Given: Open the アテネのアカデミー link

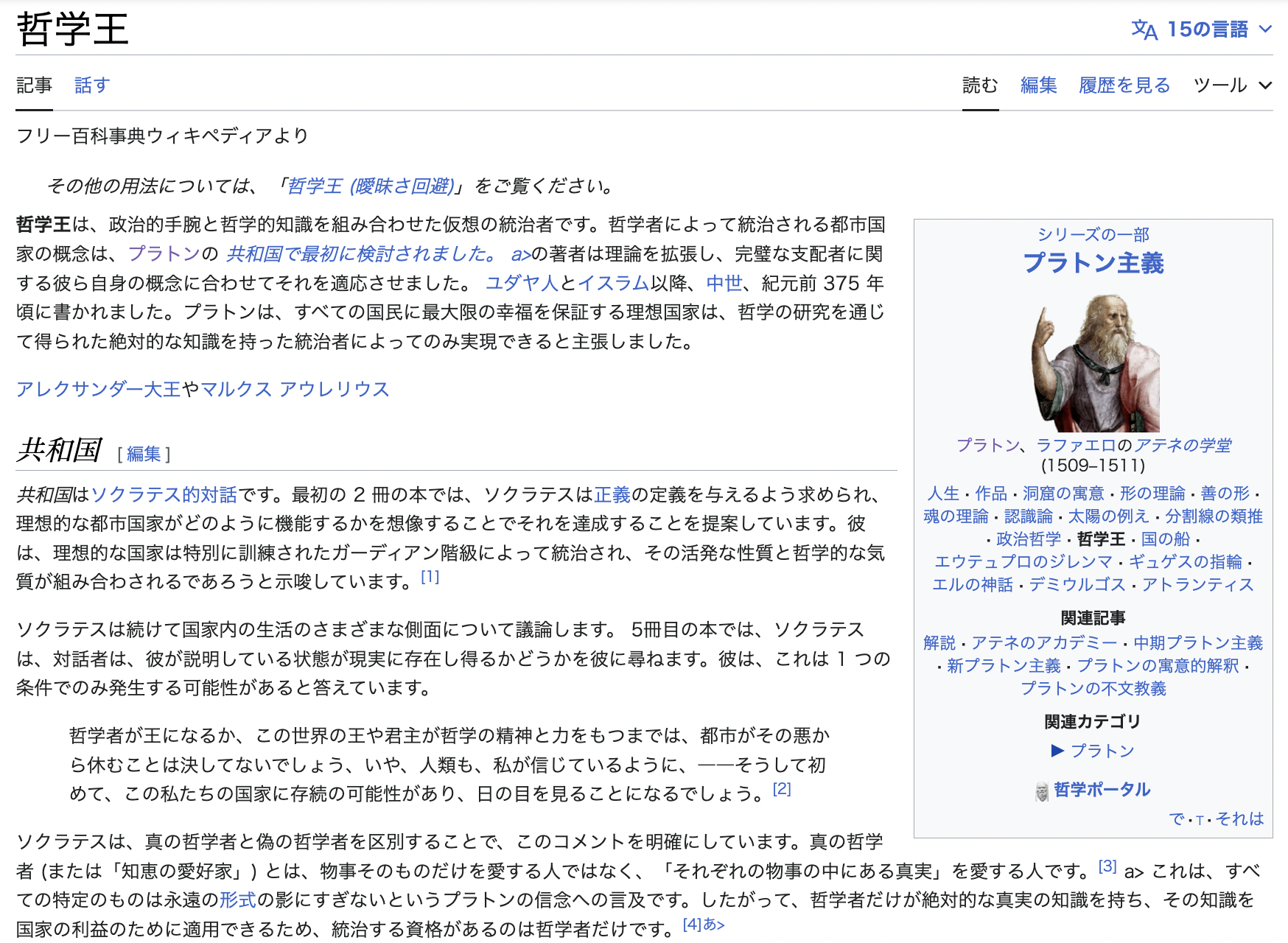Looking at the screenshot, I should coord(1044,642).
